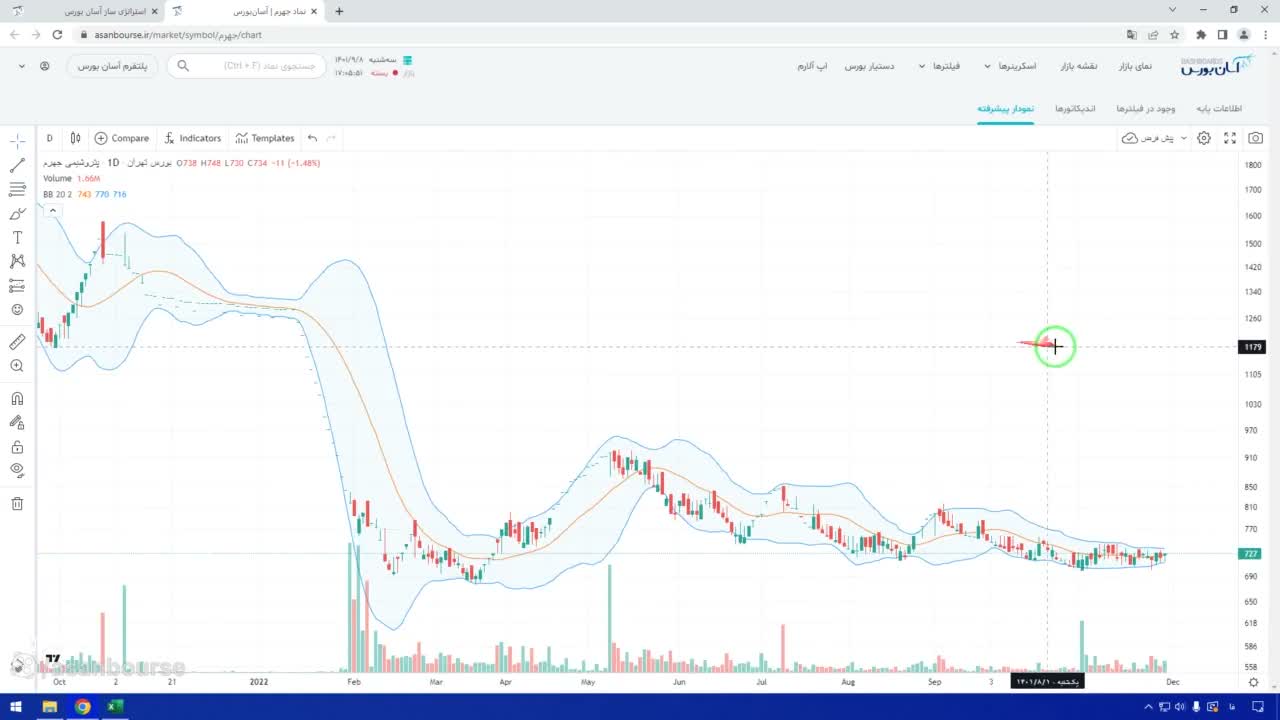Image resolution: width=1280 pixels, height=720 pixels.
Task: Open the D interval selector
Action: (x=49, y=138)
